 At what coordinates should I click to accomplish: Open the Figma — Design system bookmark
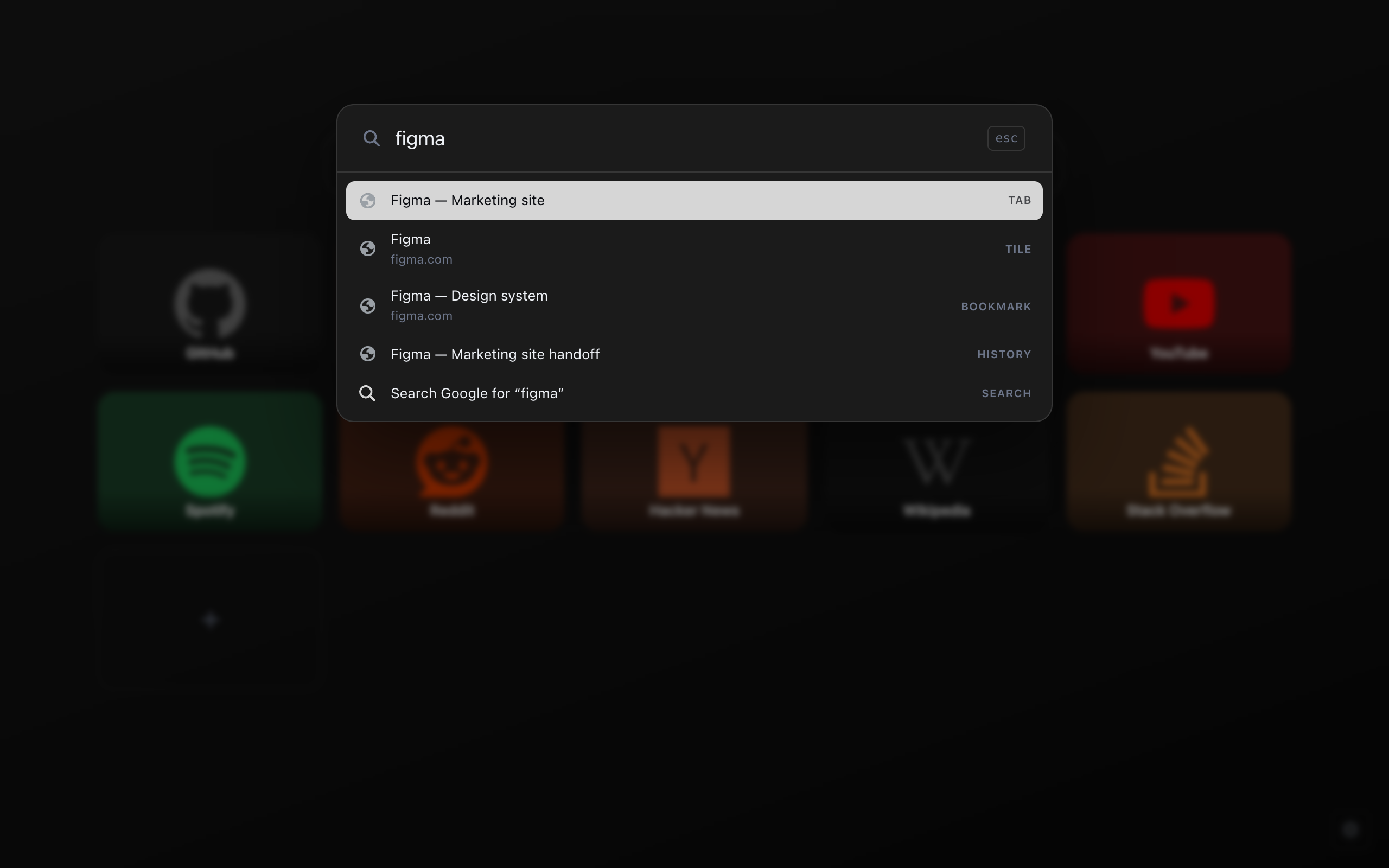pos(694,305)
